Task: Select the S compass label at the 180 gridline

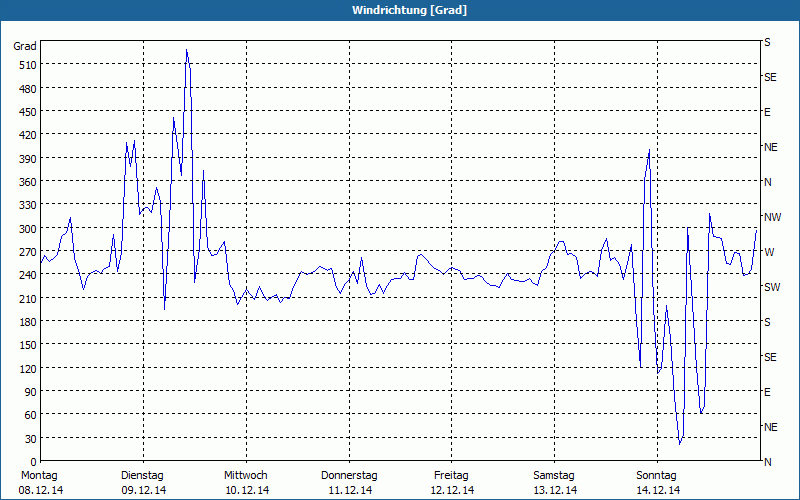Action: click(x=767, y=322)
